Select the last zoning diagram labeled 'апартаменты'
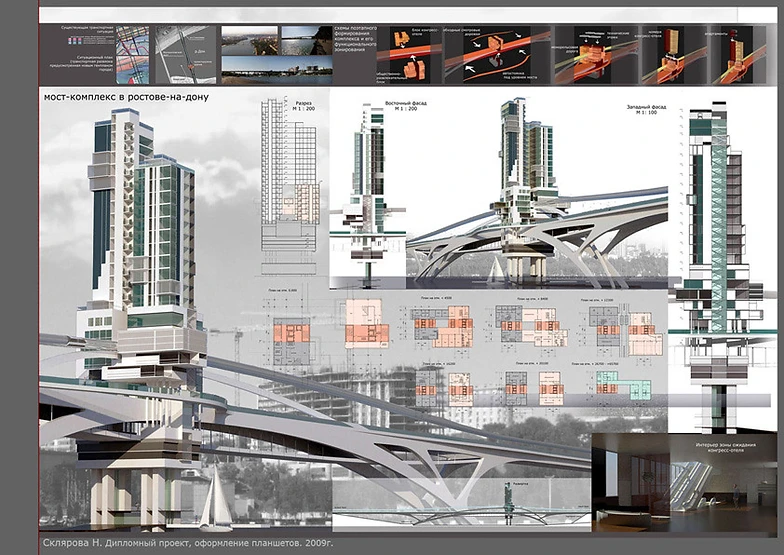The image size is (784, 555). [x=738, y=55]
